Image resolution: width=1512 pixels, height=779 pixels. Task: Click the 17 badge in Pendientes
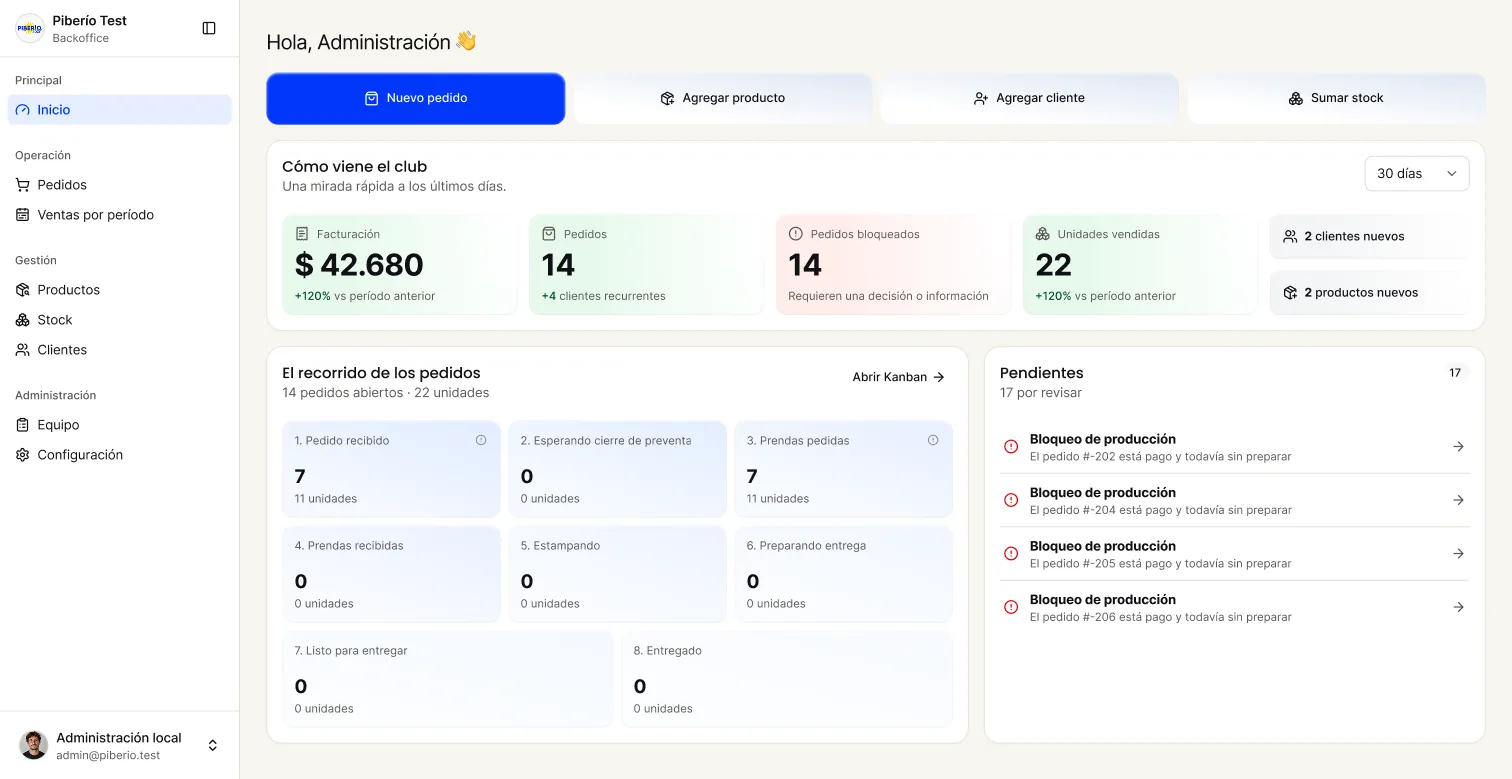click(x=1455, y=373)
